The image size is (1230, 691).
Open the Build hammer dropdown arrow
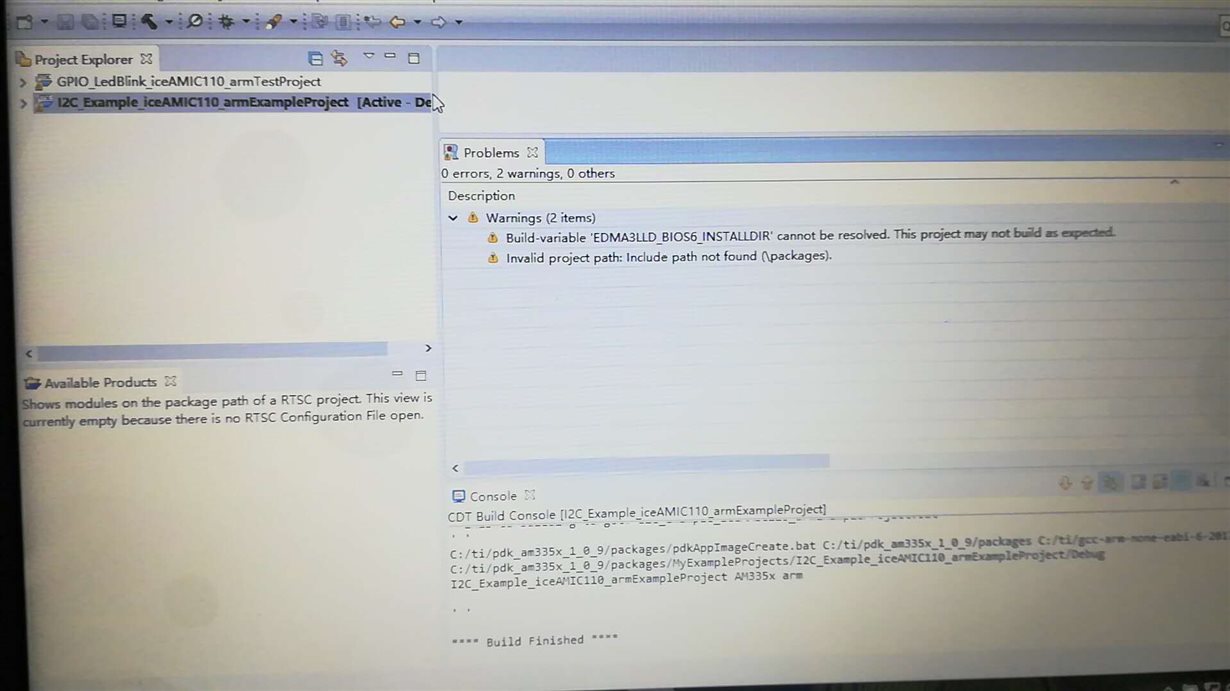tap(169, 22)
